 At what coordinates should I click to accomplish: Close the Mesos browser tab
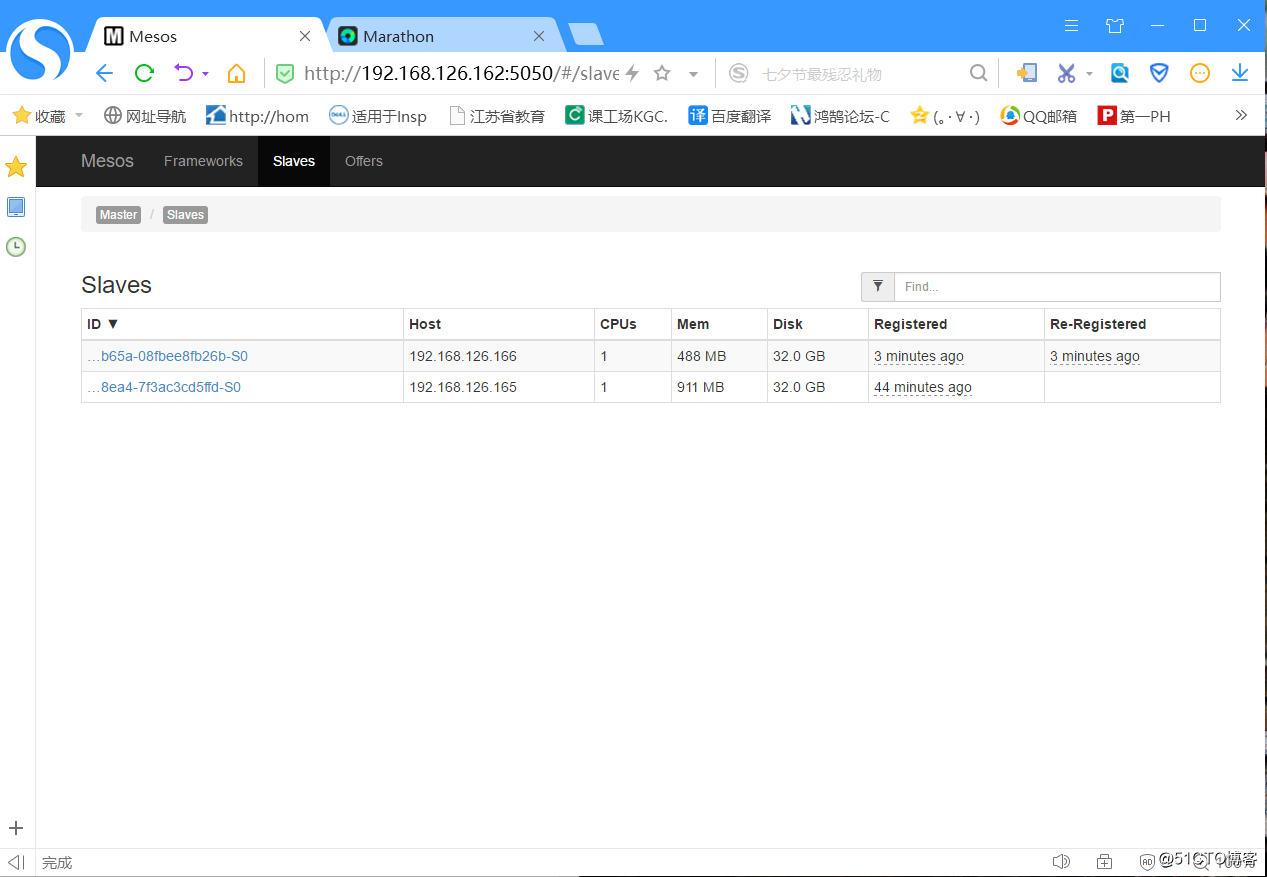click(305, 36)
